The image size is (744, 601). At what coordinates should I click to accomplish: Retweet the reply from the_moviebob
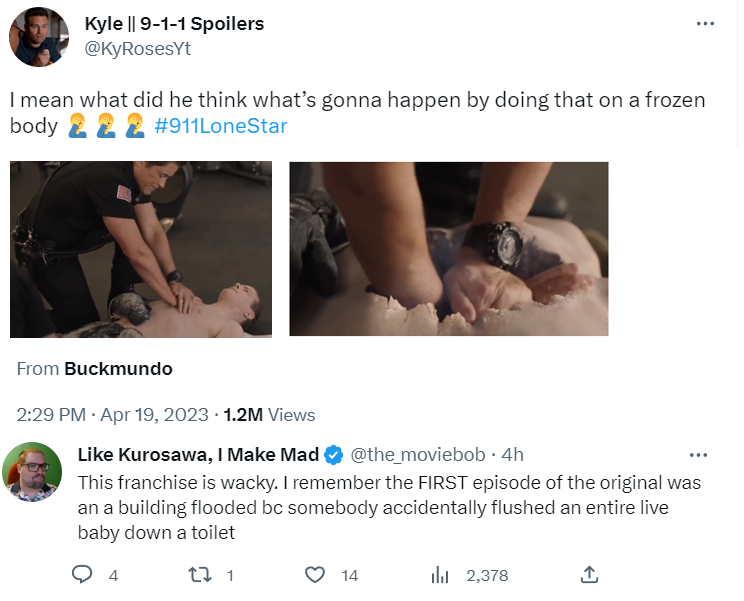[197, 574]
